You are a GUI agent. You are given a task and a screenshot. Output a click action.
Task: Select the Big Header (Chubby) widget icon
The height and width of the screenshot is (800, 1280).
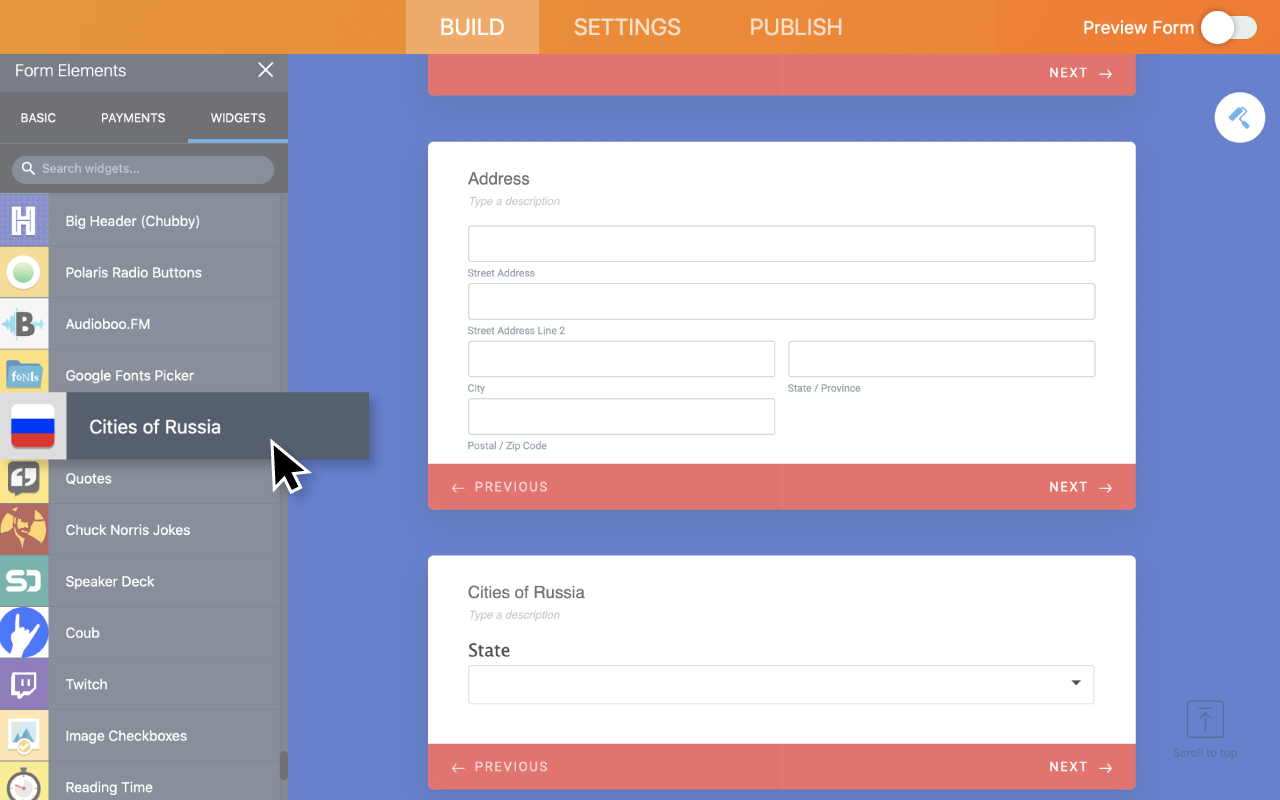[x=24, y=220]
